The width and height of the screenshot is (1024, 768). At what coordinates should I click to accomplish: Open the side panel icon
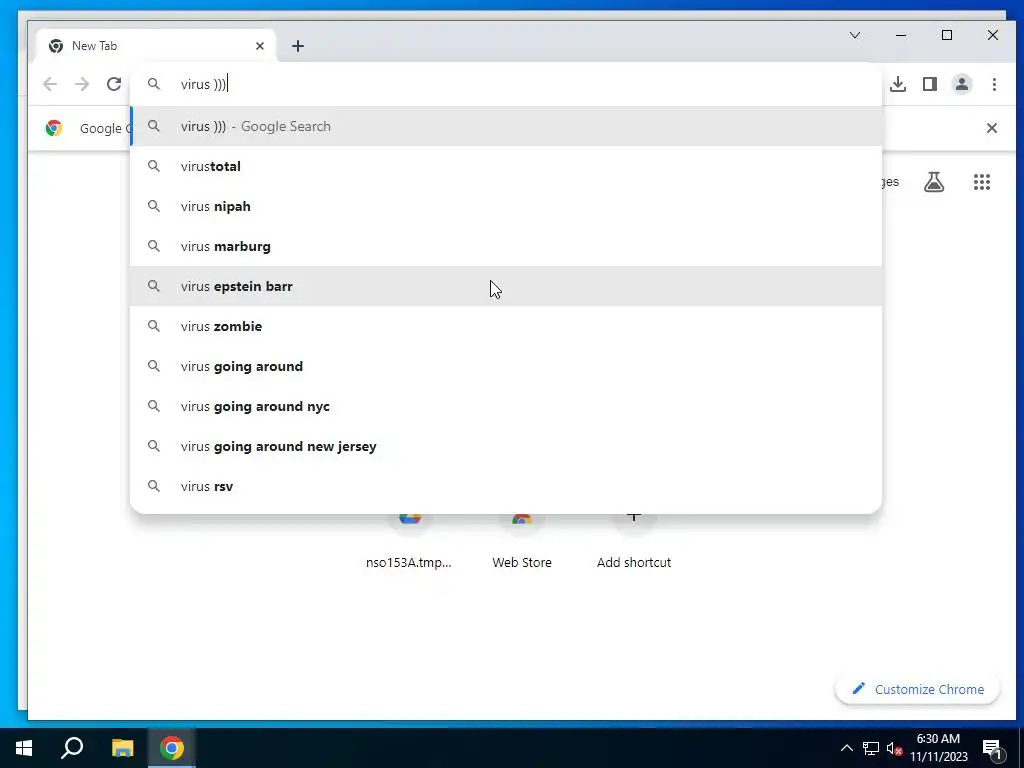pyautogui.click(x=930, y=84)
